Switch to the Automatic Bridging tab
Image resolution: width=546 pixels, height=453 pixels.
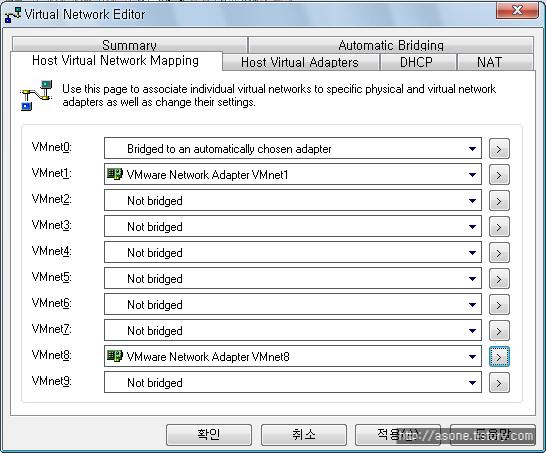(391, 45)
